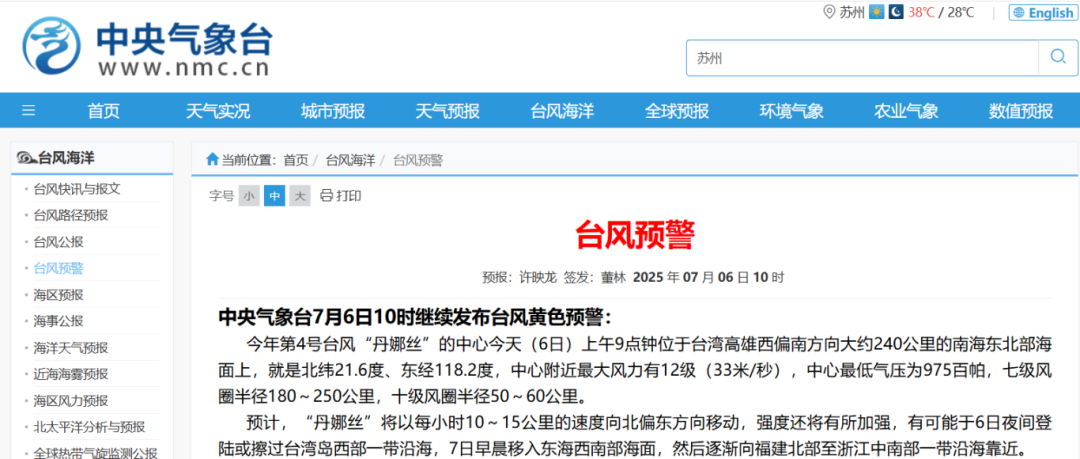Click the city search field containing 苏州
1080x459 pixels.
[x=860, y=58]
